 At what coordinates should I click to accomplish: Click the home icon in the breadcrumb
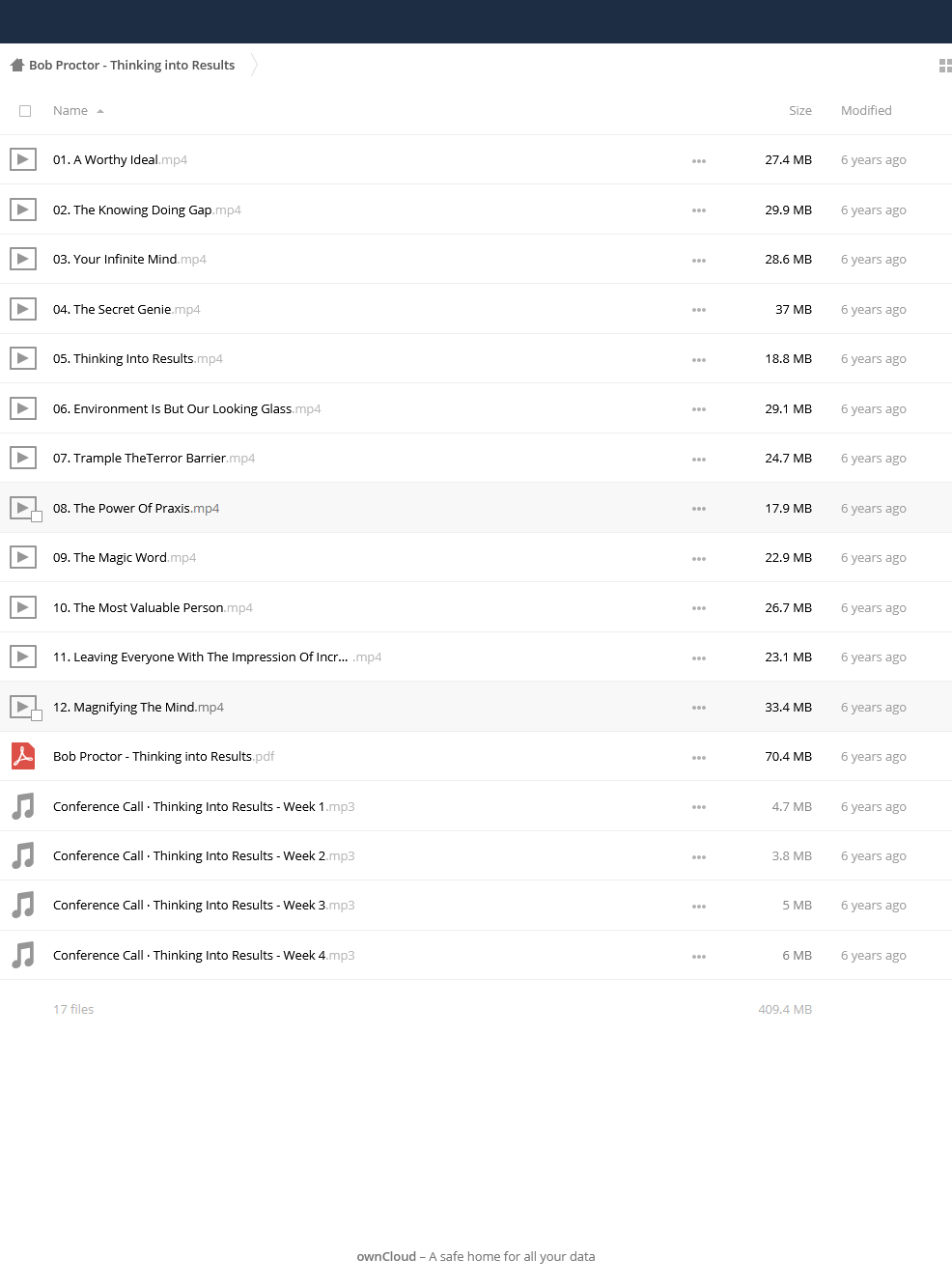click(x=16, y=66)
